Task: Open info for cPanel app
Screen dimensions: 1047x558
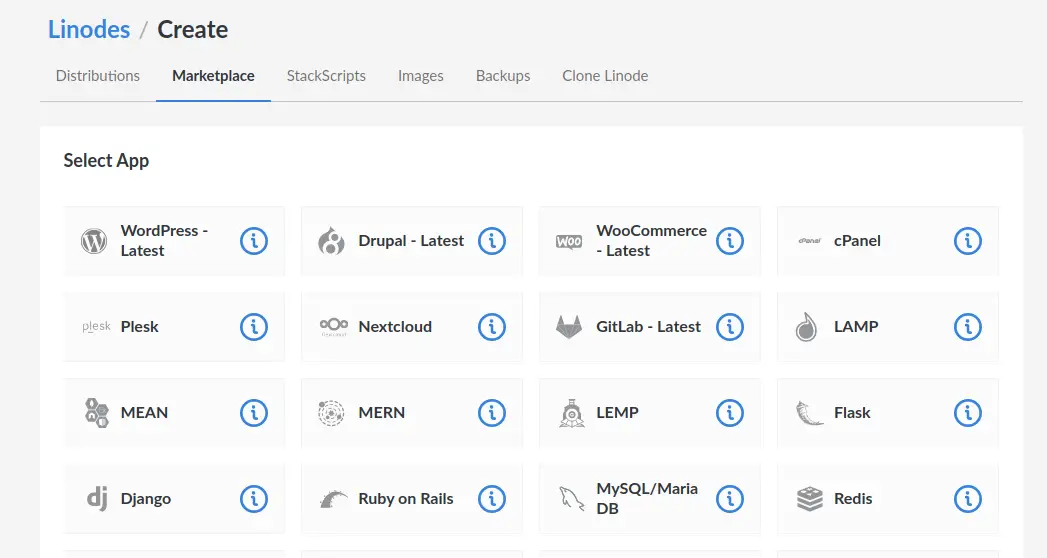Action: (x=968, y=240)
